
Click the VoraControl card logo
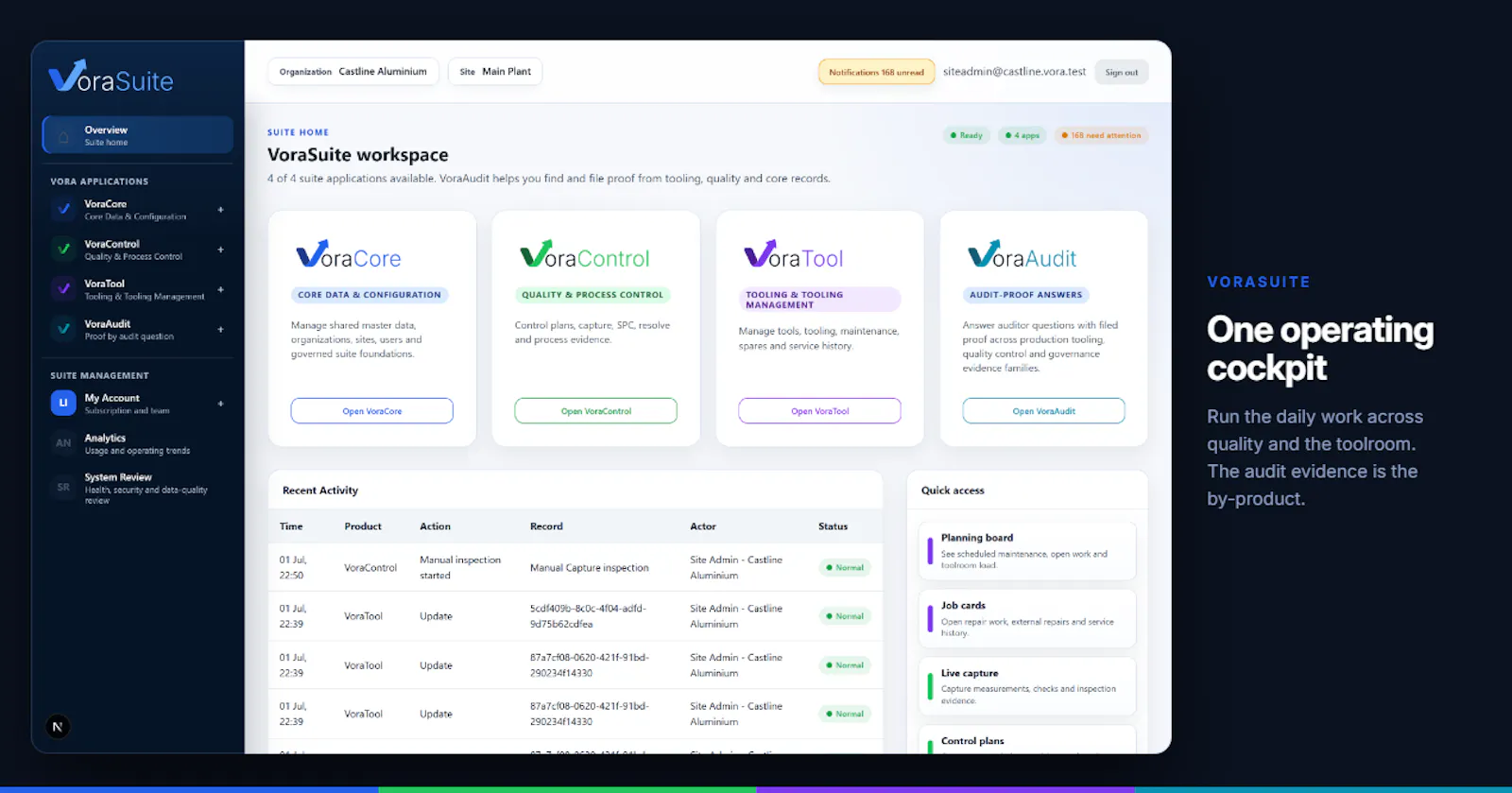(x=585, y=255)
